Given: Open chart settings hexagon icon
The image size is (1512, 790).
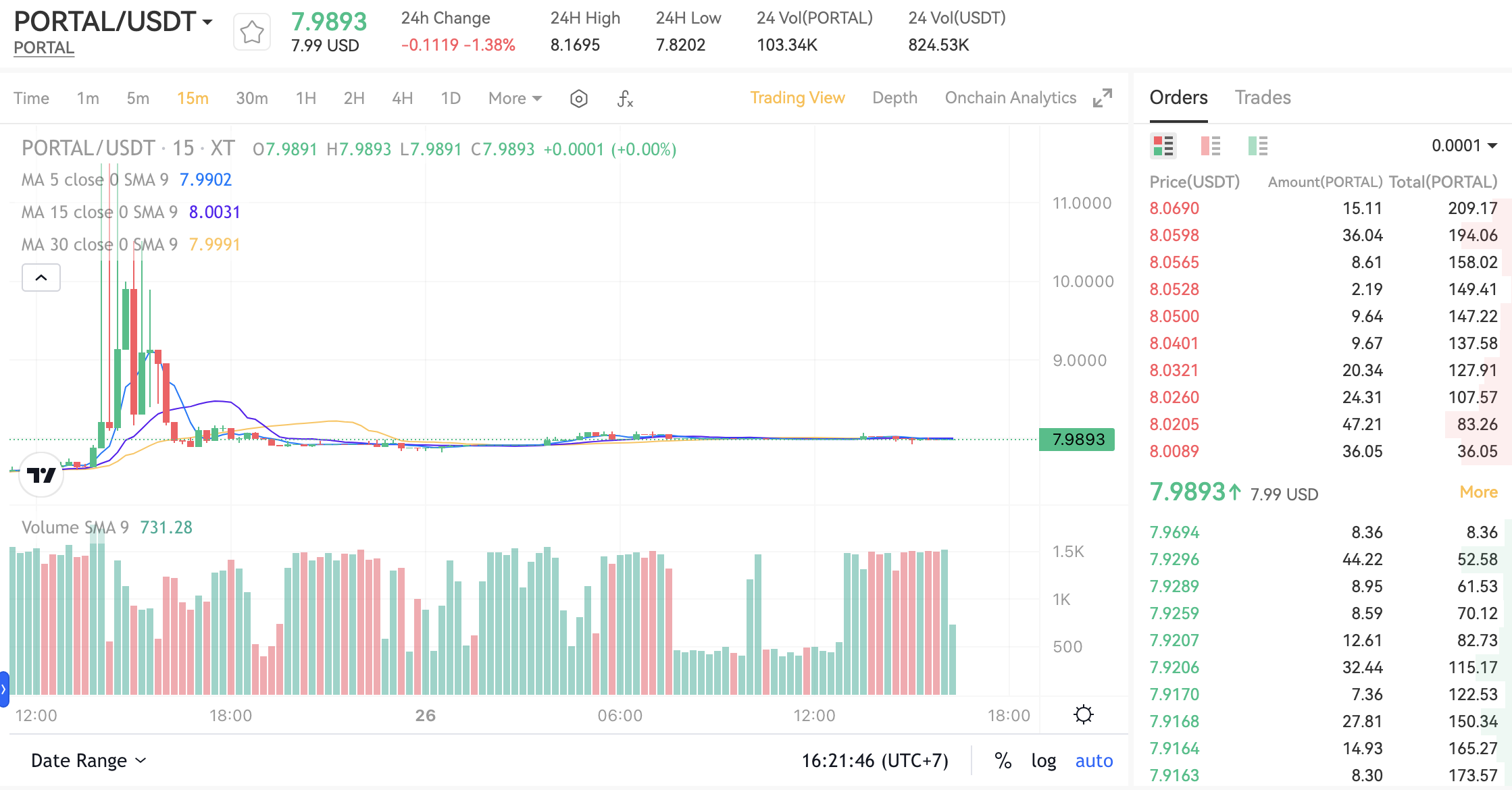Looking at the screenshot, I should [x=579, y=99].
